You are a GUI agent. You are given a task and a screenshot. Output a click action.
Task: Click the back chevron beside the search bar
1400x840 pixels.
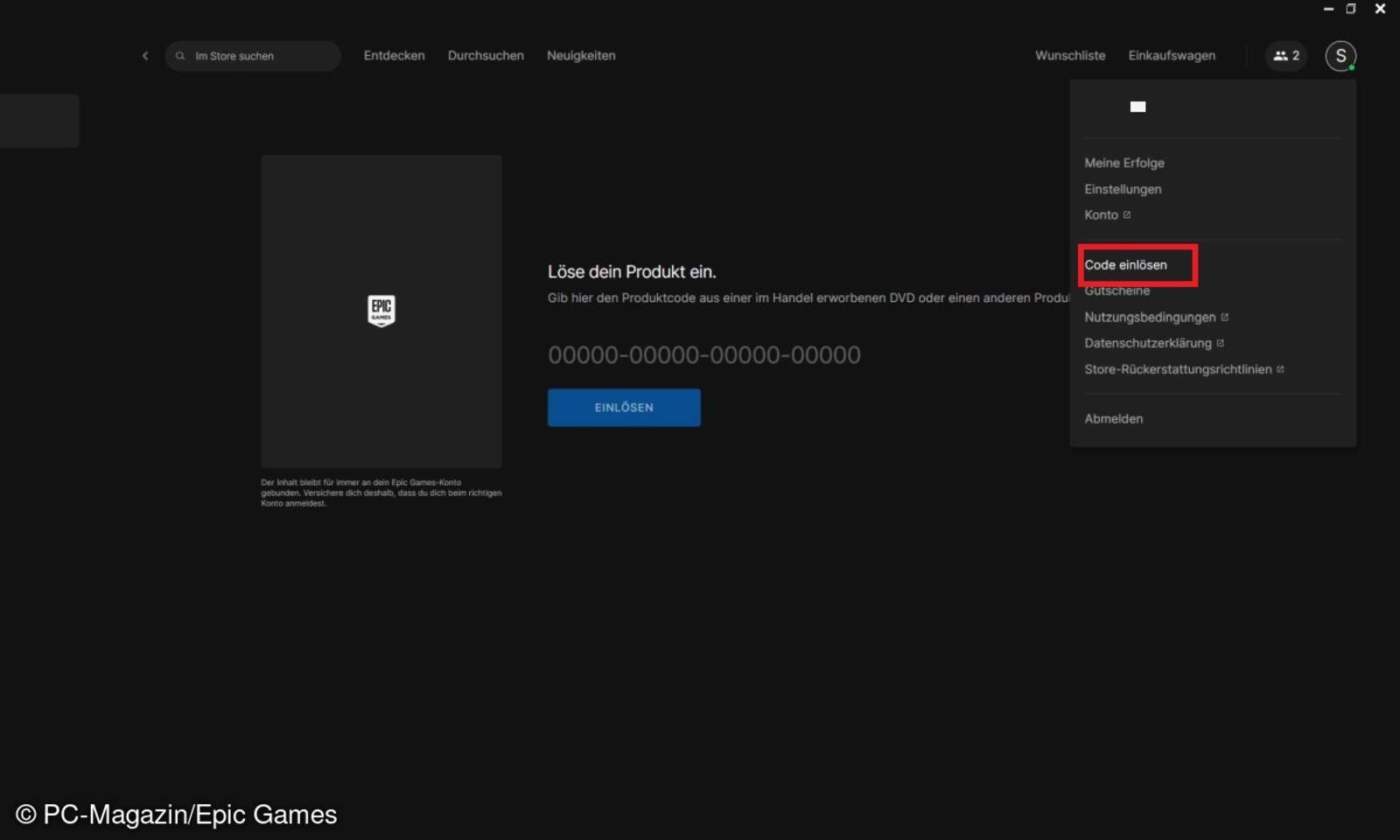click(145, 55)
